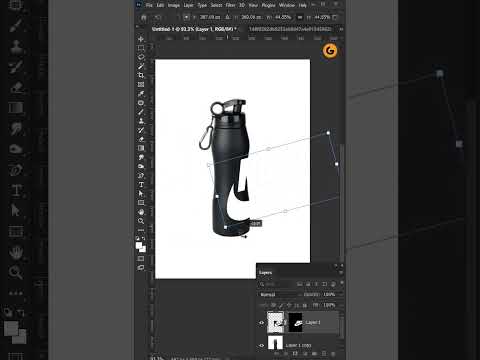Open the Fill 100% dropdown
The image size is (480, 360).
pyautogui.click(x=329, y=305)
